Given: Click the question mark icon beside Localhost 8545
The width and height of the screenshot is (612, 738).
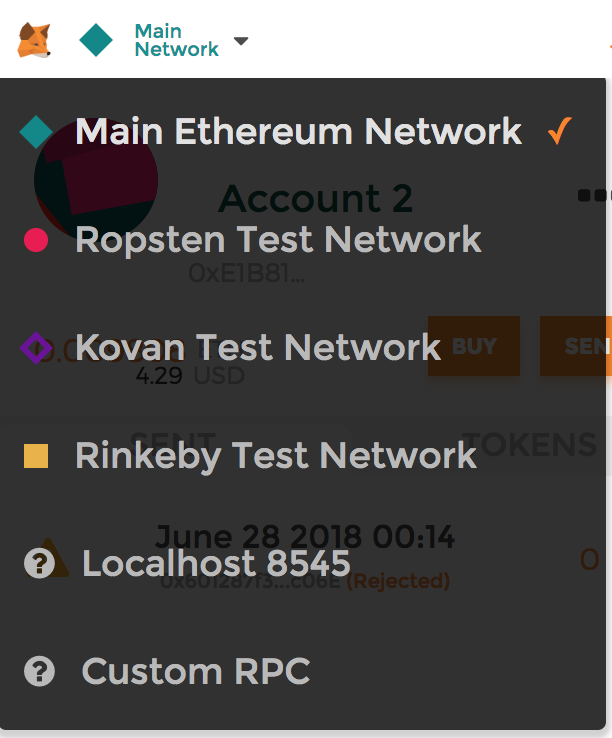Looking at the screenshot, I should tap(39, 563).
